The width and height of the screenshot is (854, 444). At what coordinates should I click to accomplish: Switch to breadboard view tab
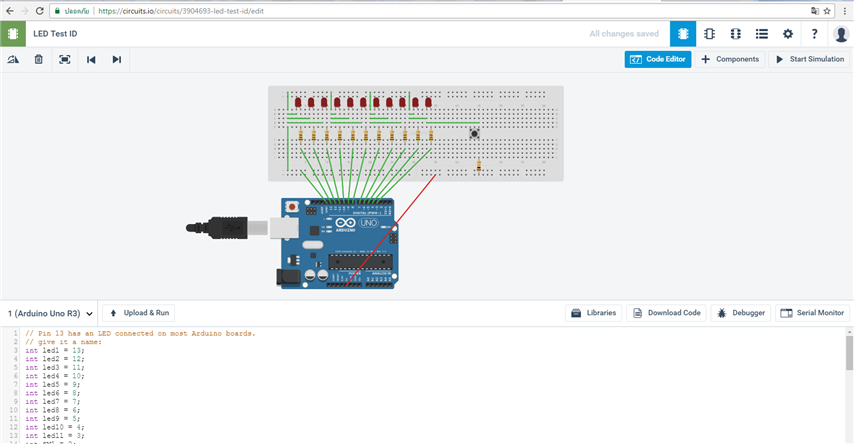click(683, 33)
